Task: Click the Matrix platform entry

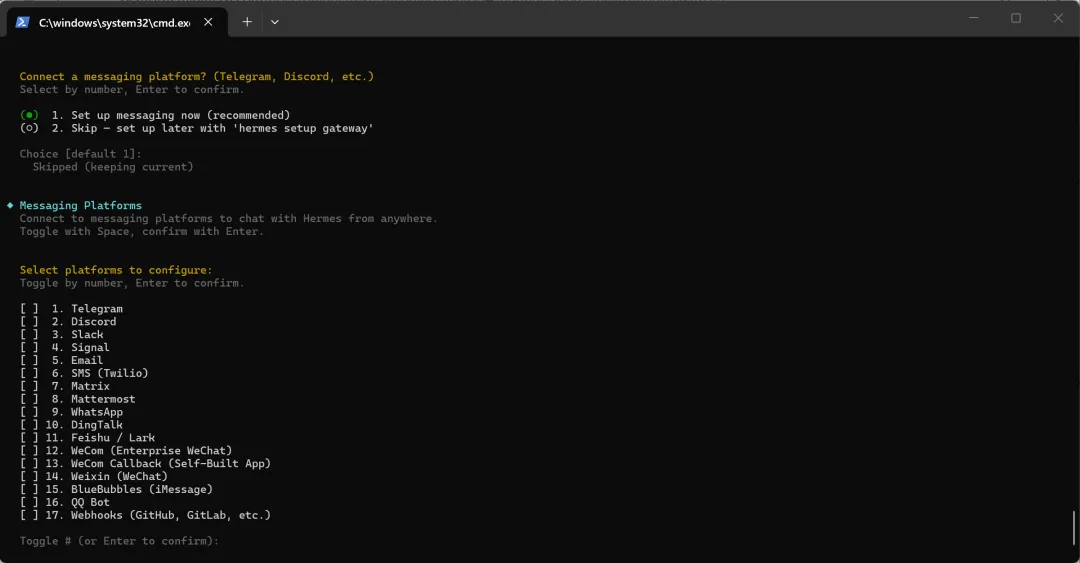Action: tap(90, 386)
